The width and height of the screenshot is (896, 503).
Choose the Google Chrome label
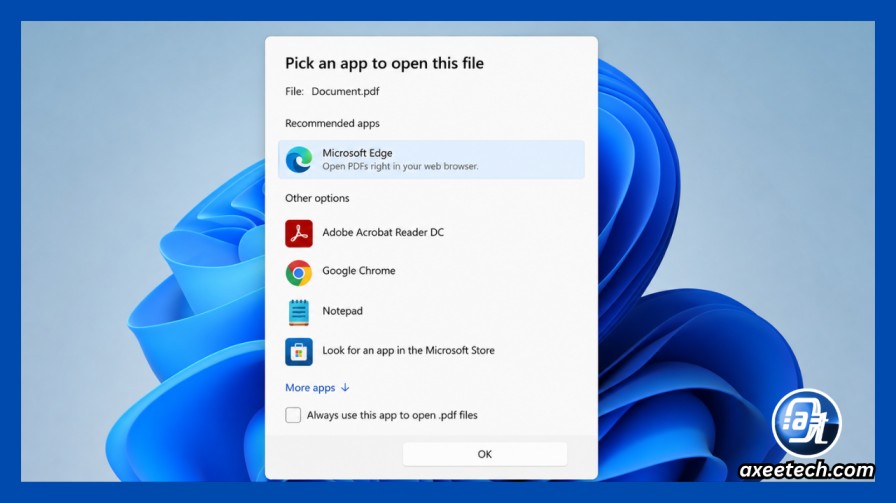pos(359,270)
